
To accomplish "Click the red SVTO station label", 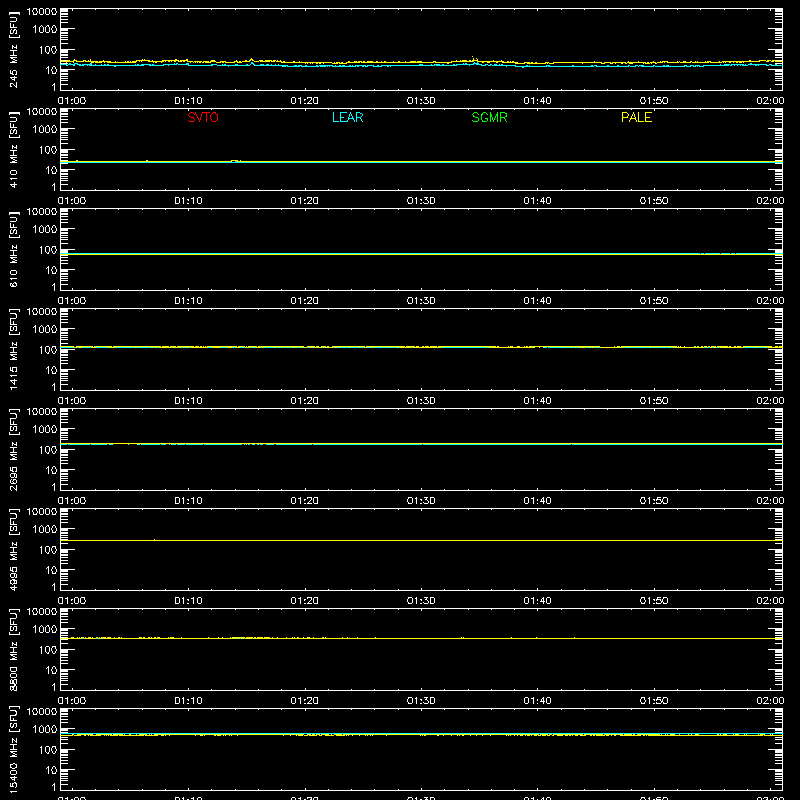I will [x=203, y=117].
